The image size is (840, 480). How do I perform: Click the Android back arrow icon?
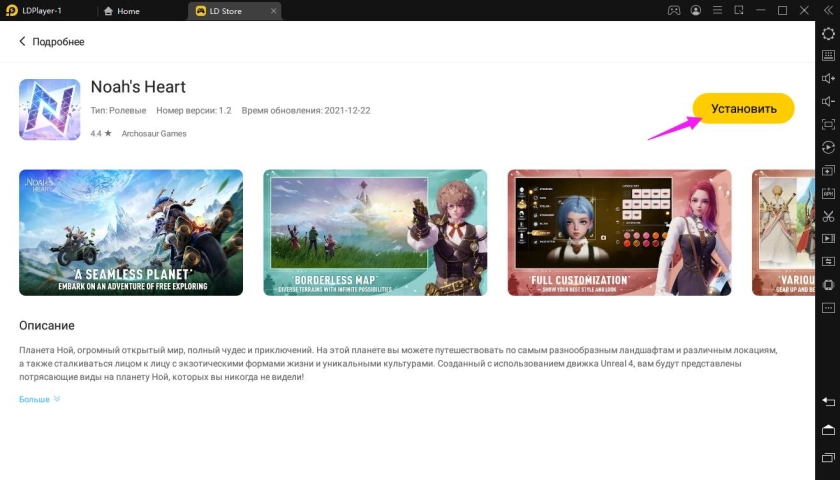click(x=828, y=402)
